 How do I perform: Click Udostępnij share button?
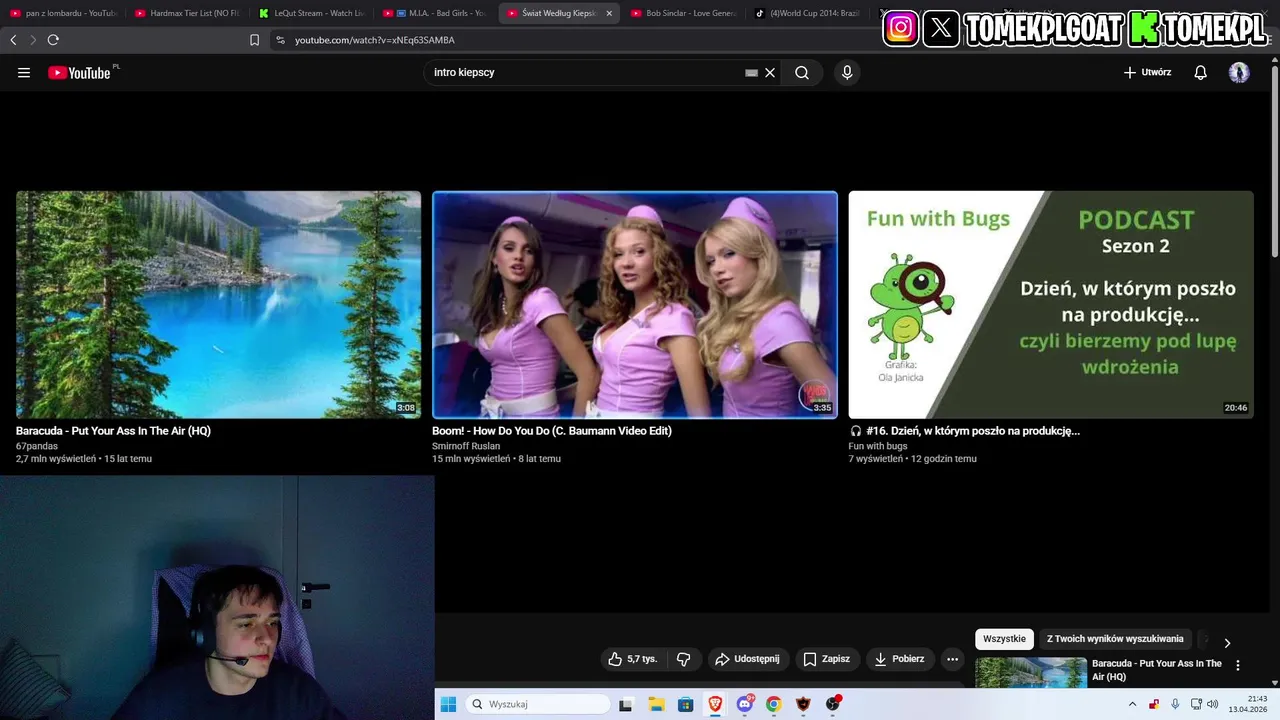click(747, 659)
